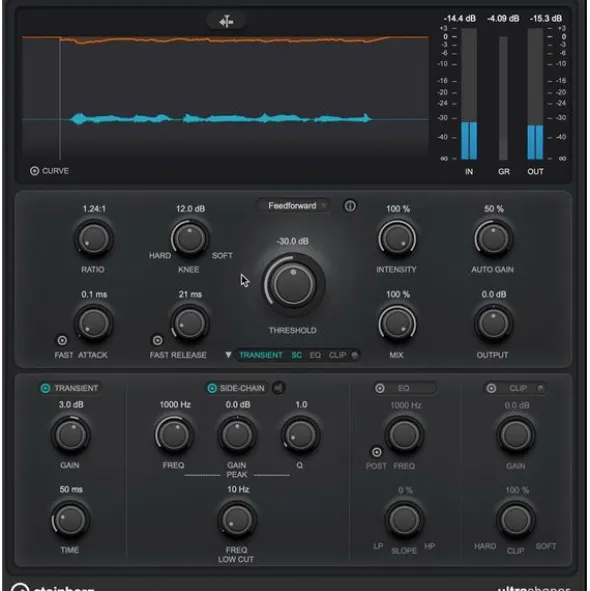Disable the TRANSIENT section power button
Viewport: 590px width, 591px height.
(45, 388)
